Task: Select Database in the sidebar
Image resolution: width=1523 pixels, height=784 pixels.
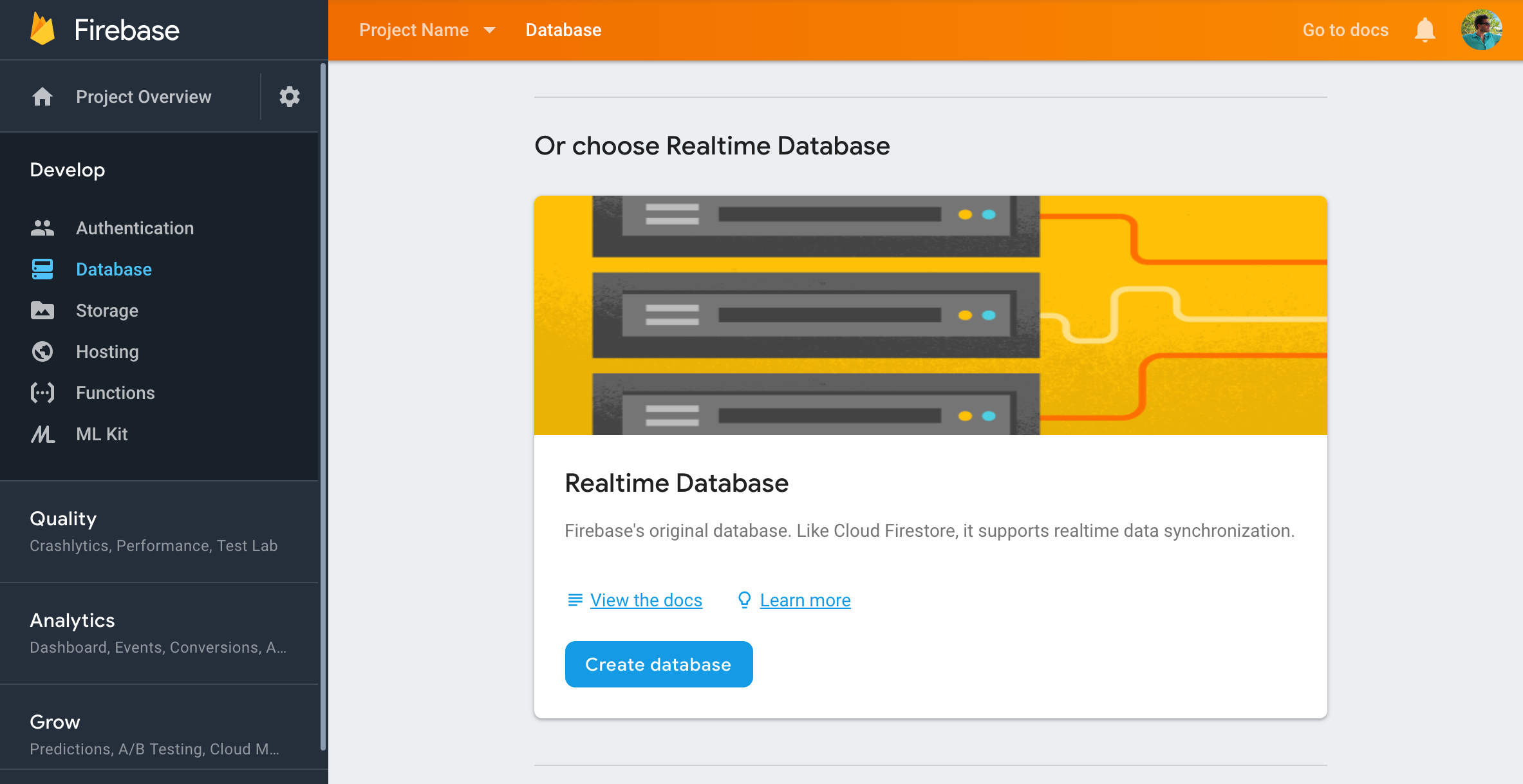Action: pyautogui.click(x=114, y=269)
